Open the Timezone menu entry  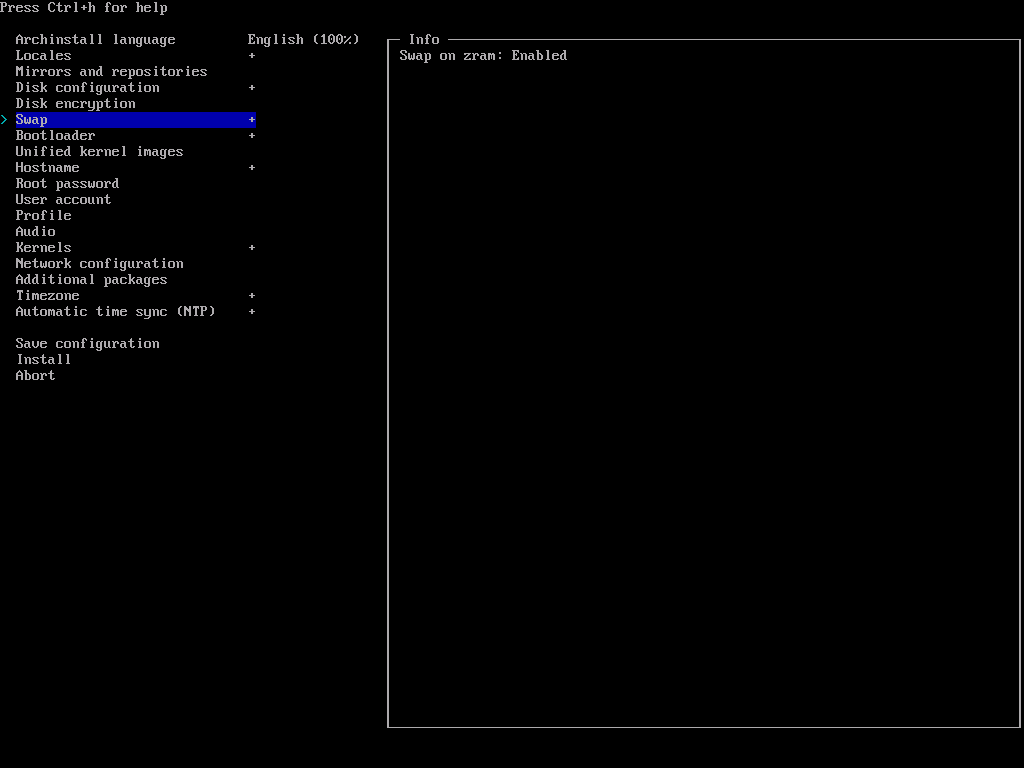click(48, 296)
